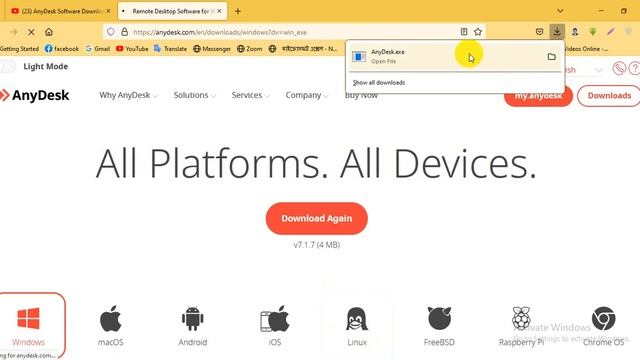The width and height of the screenshot is (640, 360).
Task: Open the Getting Started bookmark
Action: tap(19, 49)
